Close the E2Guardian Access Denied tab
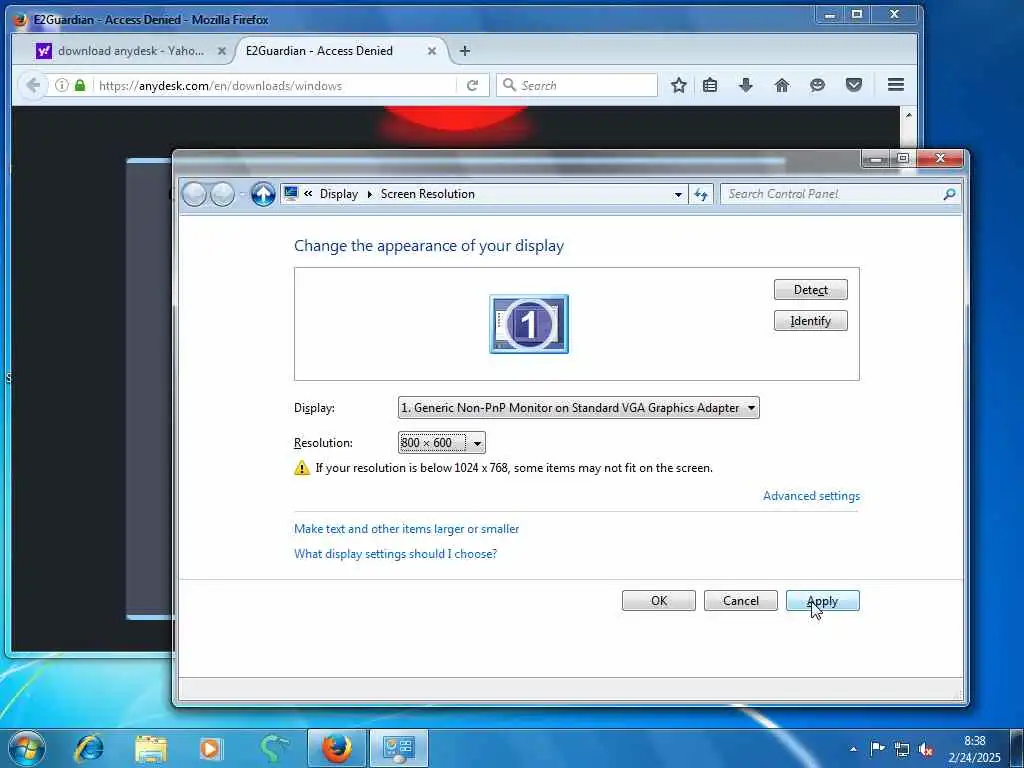 click(432, 51)
